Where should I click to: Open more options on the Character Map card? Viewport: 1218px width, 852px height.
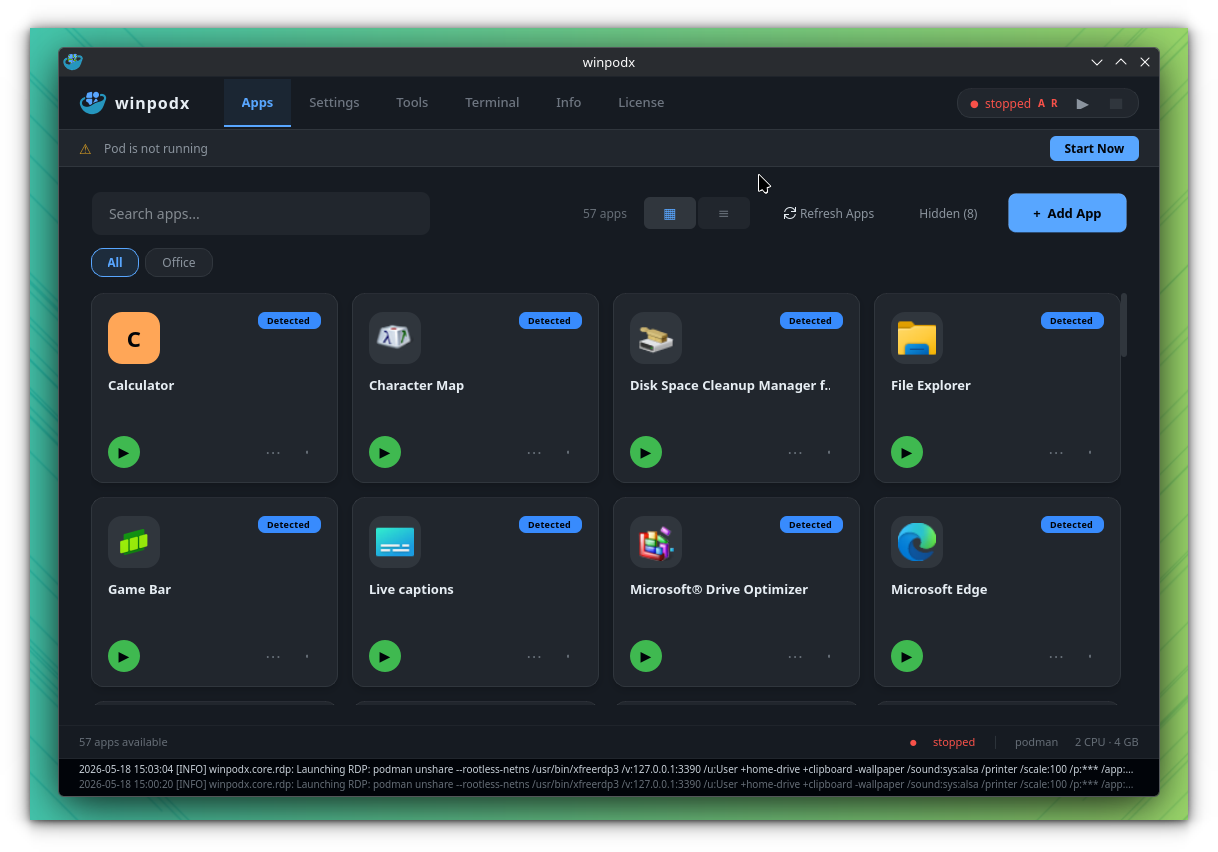534,453
